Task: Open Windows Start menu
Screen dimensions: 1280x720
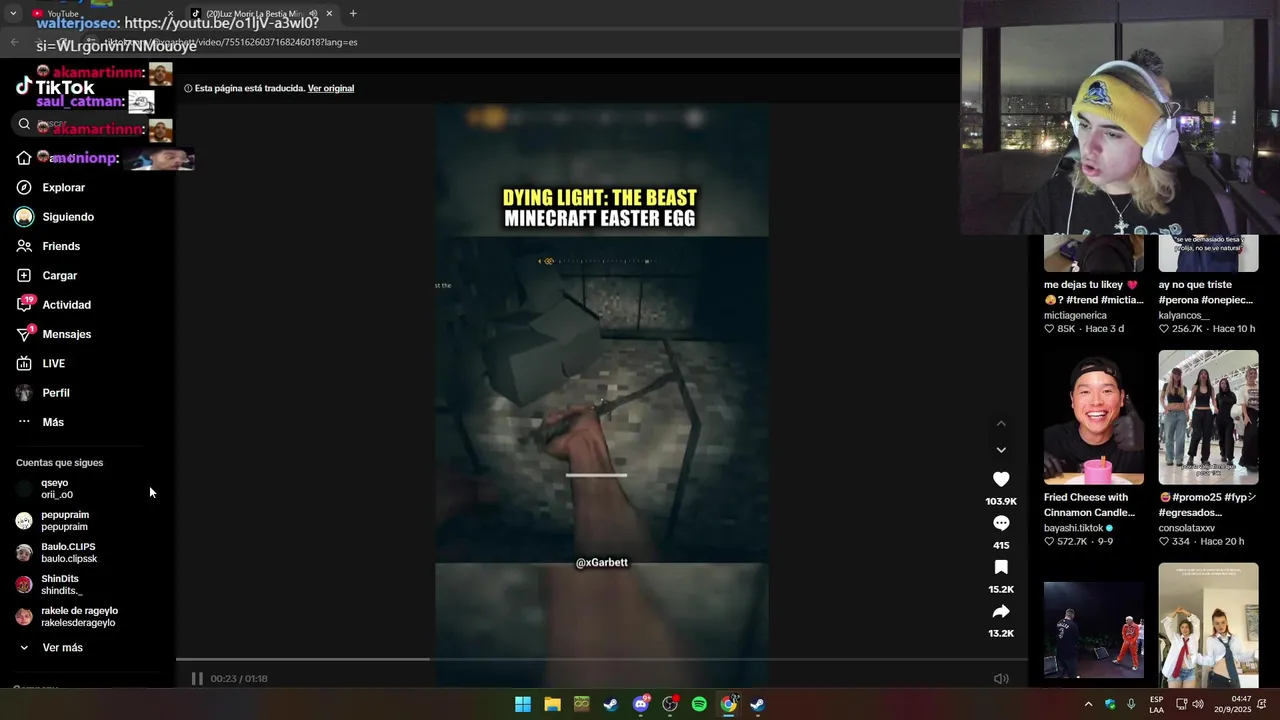Action: (523, 705)
